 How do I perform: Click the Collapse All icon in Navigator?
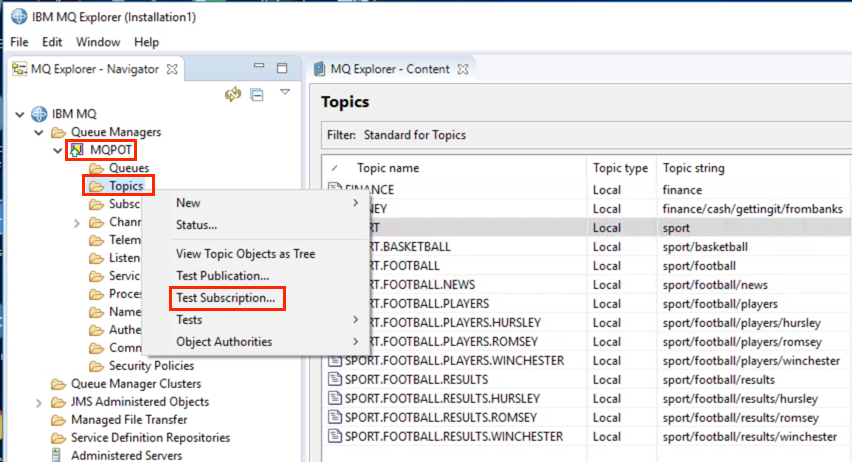pos(257,95)
